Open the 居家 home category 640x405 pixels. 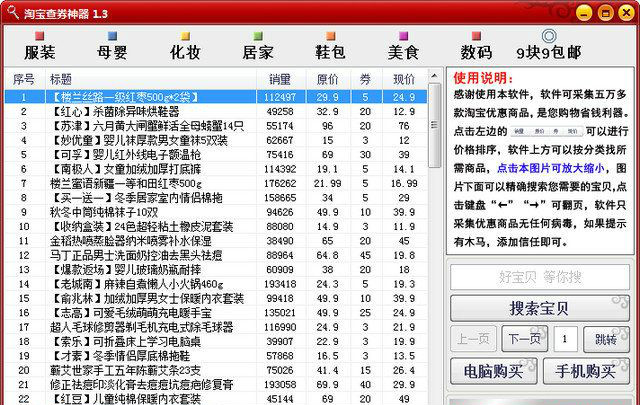(x=258, y=47)
